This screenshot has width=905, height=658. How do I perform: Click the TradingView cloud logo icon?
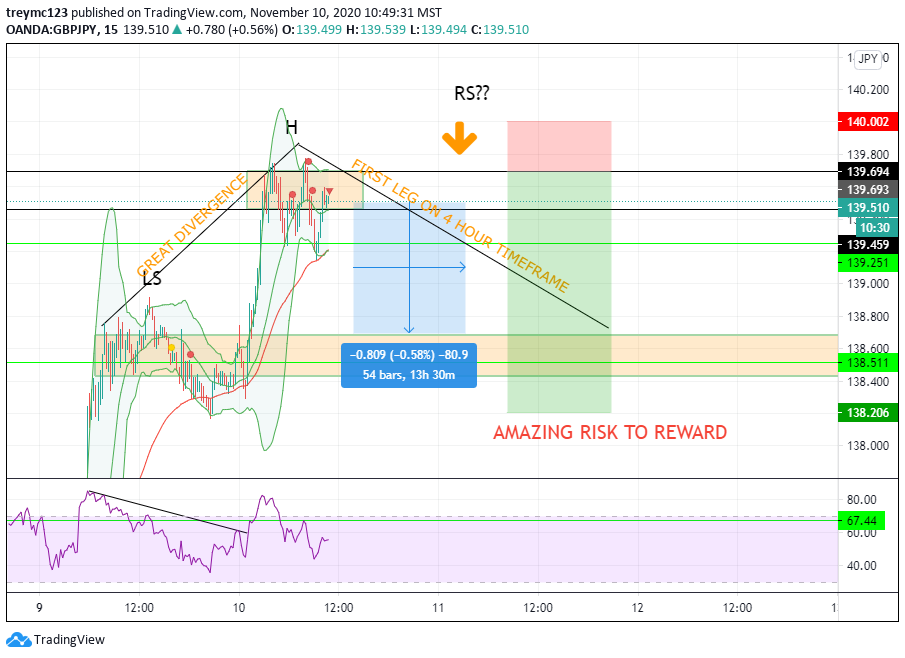coord(18,640)
